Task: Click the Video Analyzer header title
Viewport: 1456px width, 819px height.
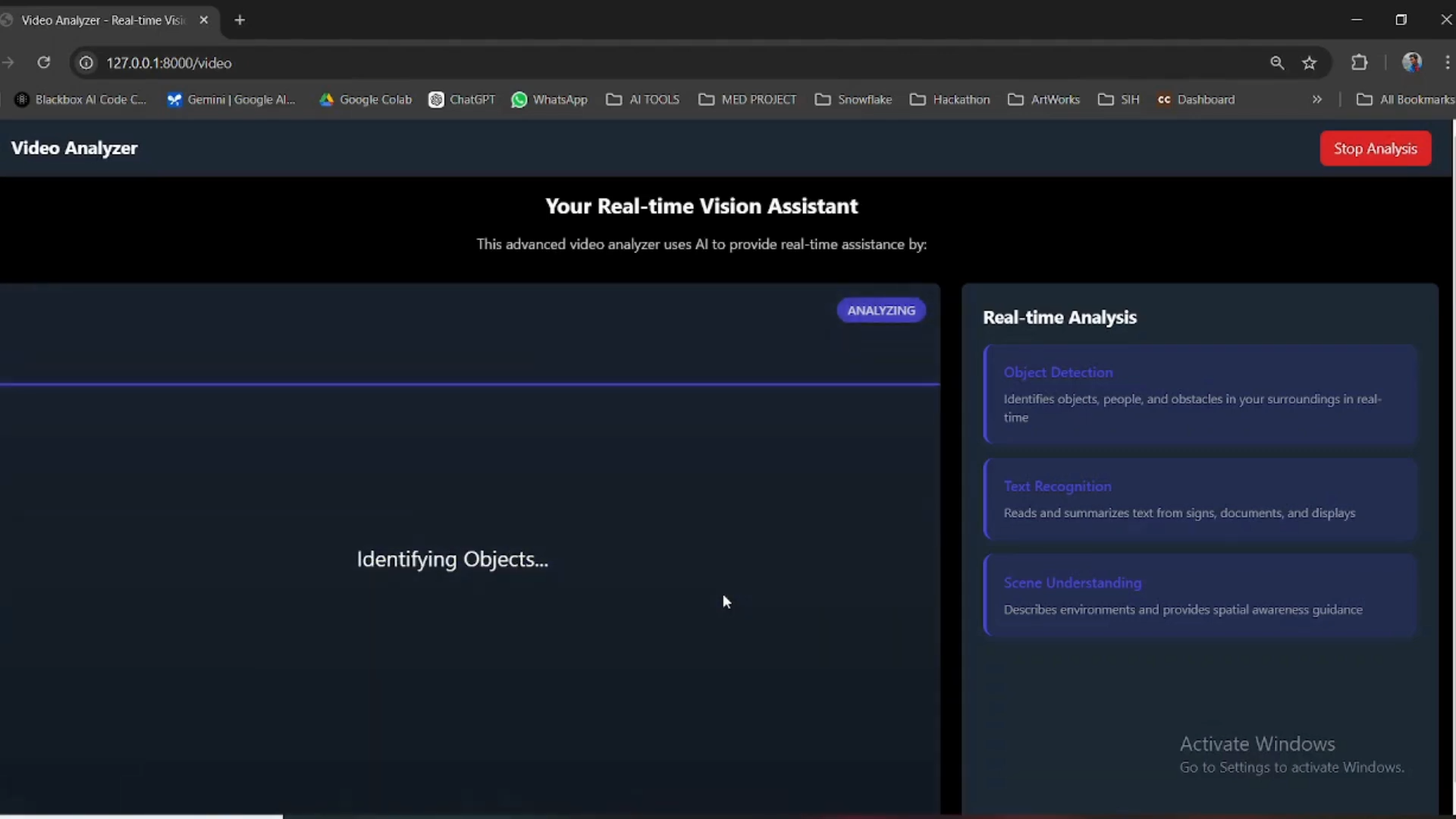Action: 74,149
